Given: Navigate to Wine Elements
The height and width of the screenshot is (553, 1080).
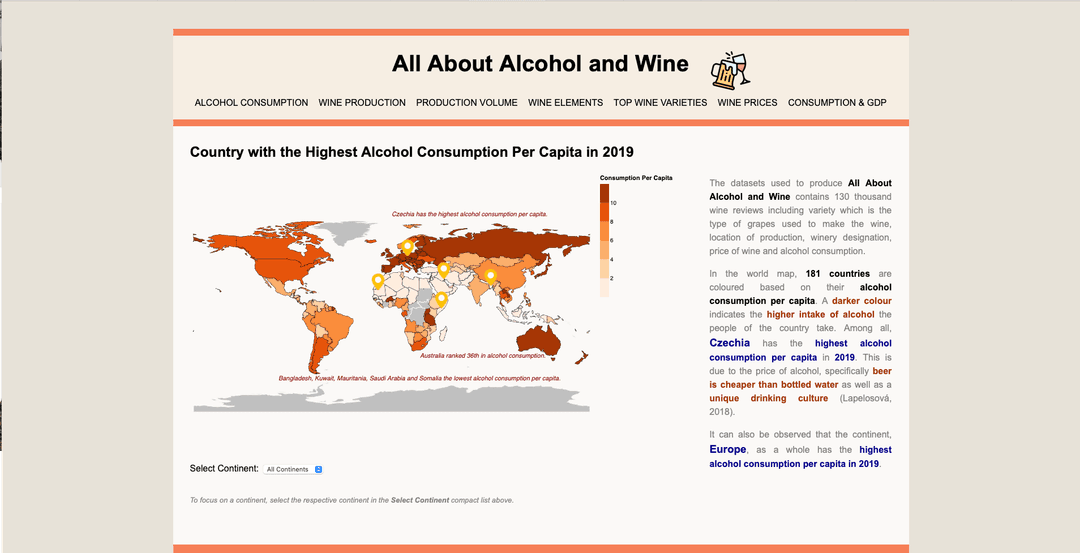Looking at the screenshot, I should pos(565,103).
